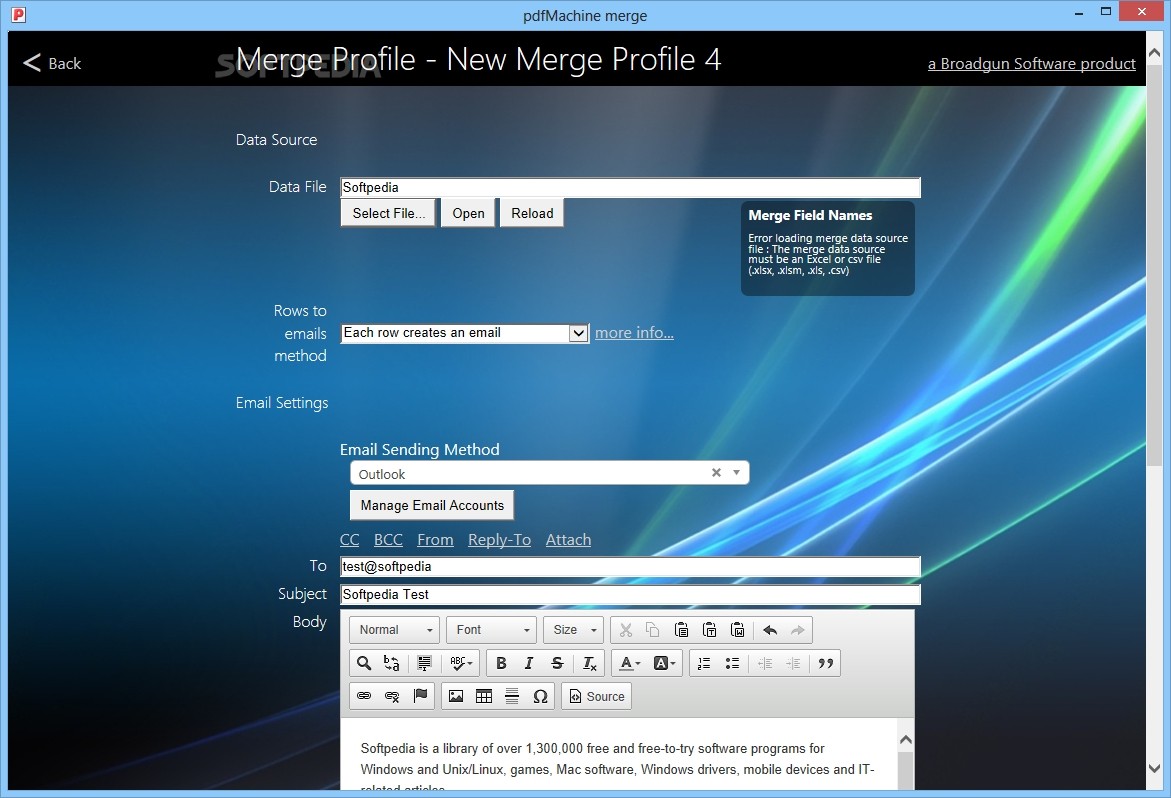Undo the last edit in Body editor

[x=770, y=630]
